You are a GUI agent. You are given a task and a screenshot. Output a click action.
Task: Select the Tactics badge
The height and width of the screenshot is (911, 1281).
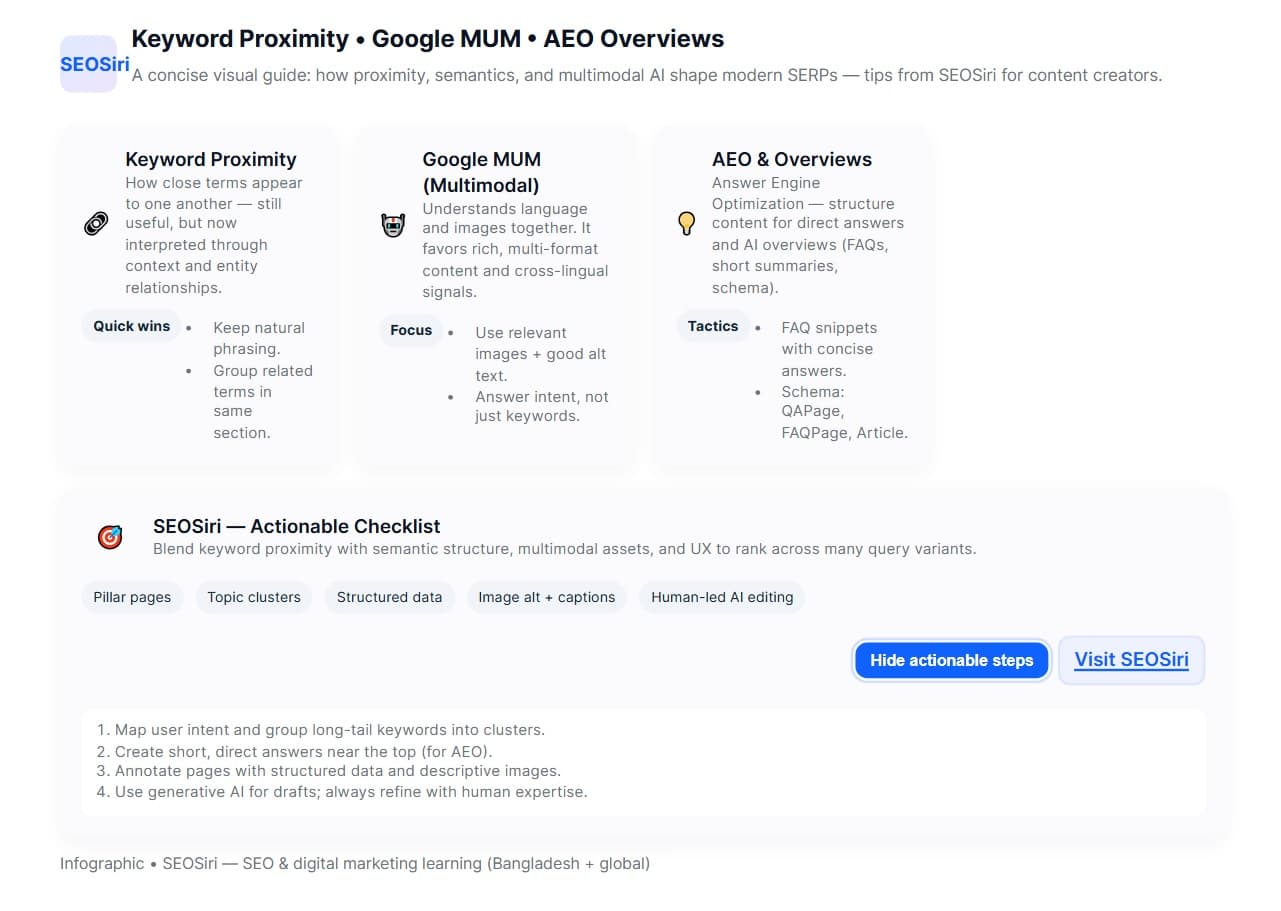click(x=713, y=326)
